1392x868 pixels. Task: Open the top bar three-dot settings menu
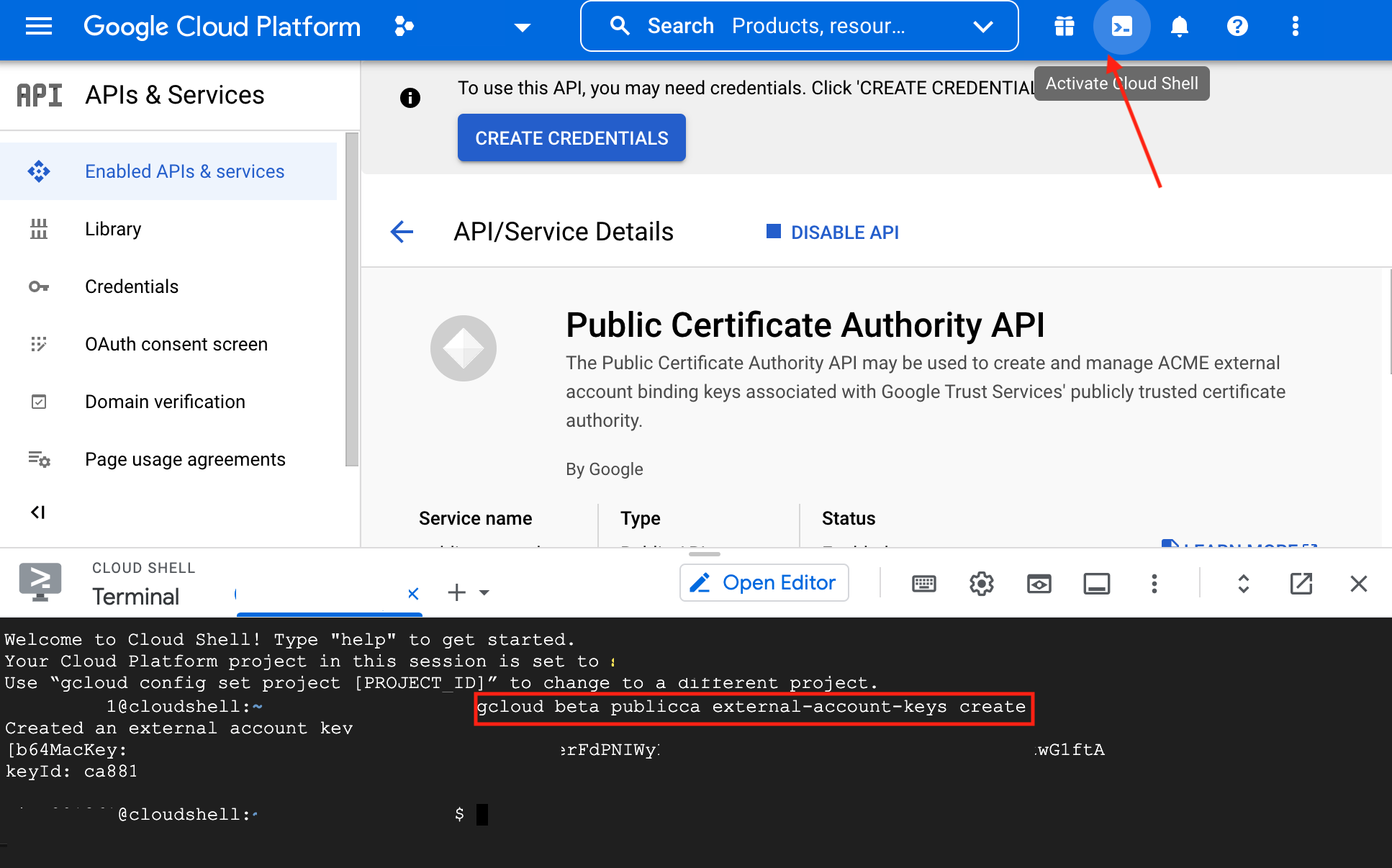pos(1295,27)
